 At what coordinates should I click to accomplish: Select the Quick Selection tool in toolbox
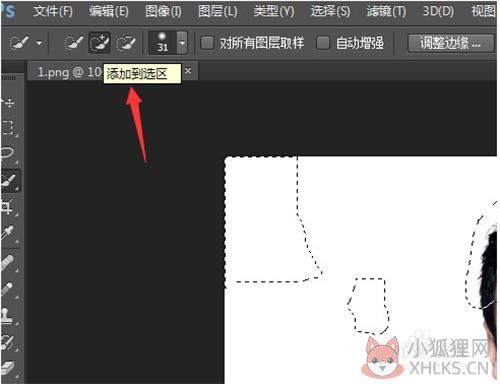point(10,180)
